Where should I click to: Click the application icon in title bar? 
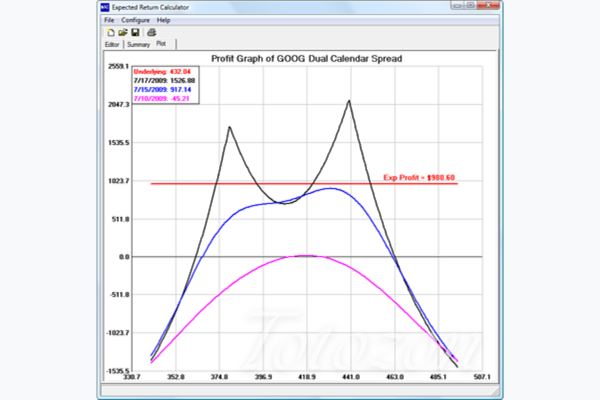pos(108,7)
